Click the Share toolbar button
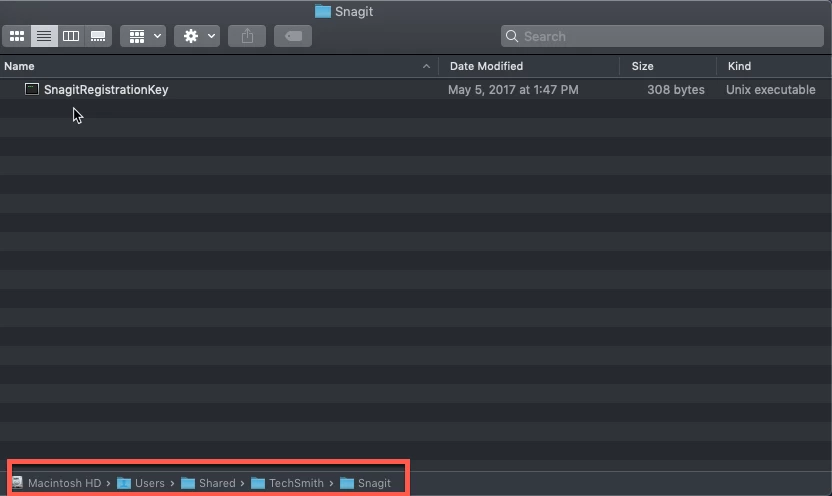This screenshot has height=496, width=832. [247, 36]
